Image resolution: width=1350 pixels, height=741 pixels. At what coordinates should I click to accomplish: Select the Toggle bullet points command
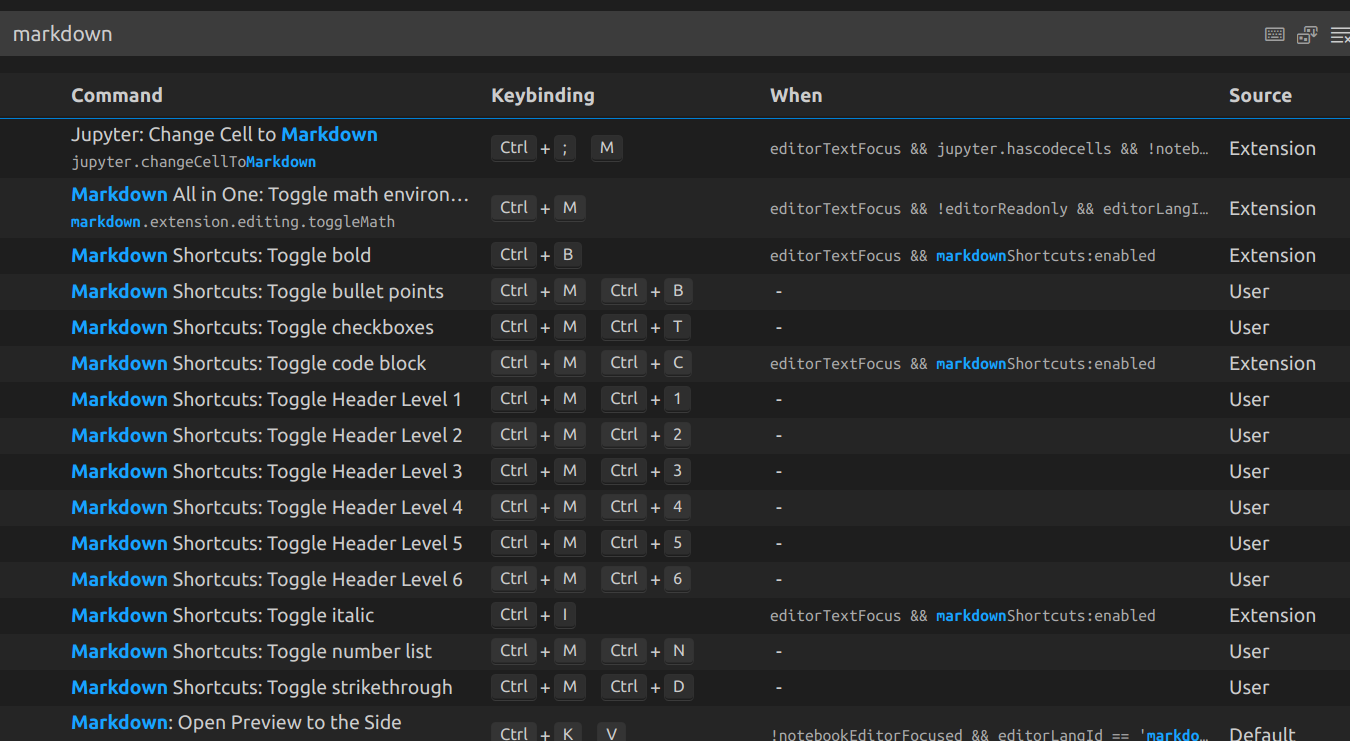(257, 292)
